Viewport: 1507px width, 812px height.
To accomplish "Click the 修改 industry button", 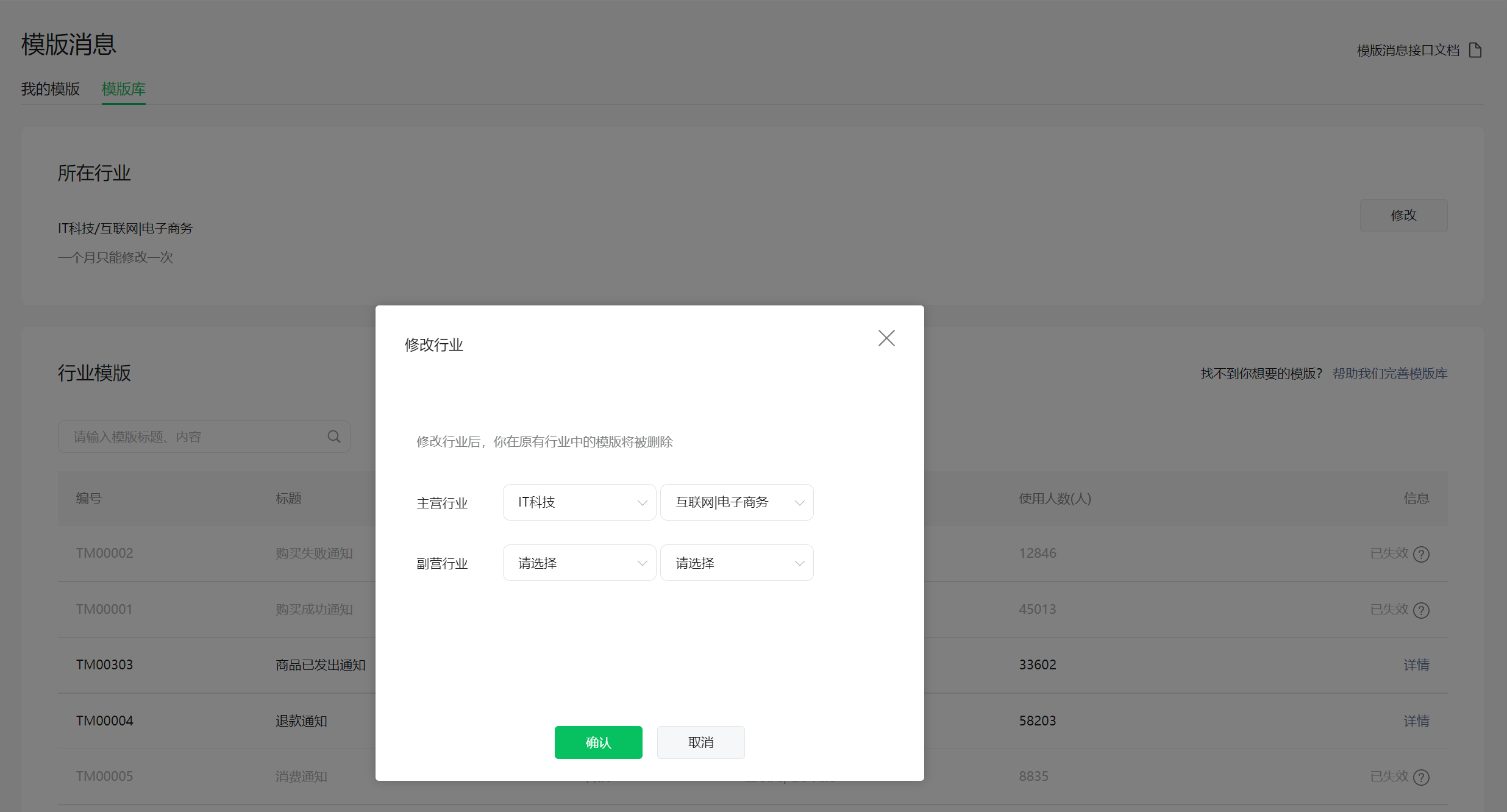I will [1403, 216].
